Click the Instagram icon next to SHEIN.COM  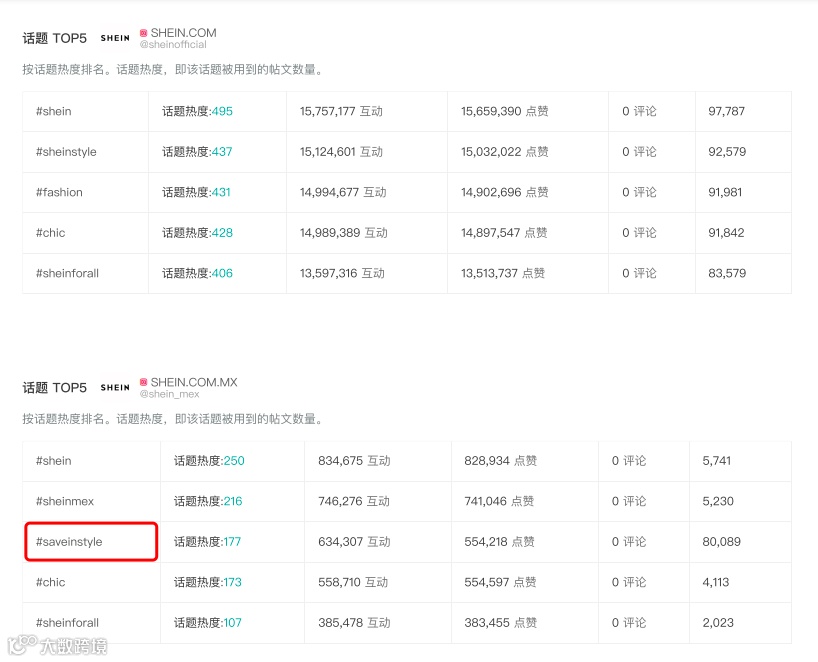click(x=143, y=33)
